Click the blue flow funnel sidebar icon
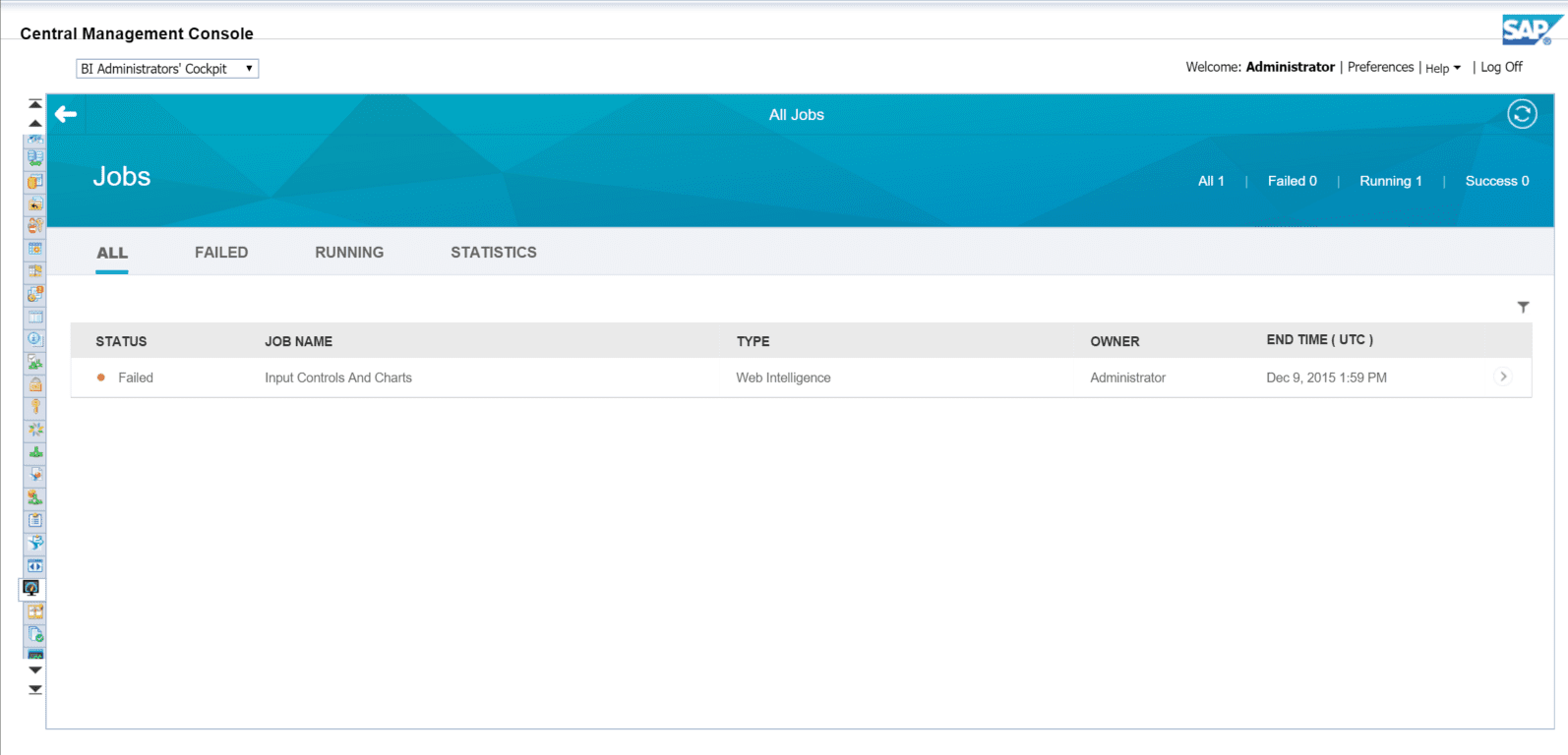Viewport: 1568px width, 755px height. coord(35,543)
